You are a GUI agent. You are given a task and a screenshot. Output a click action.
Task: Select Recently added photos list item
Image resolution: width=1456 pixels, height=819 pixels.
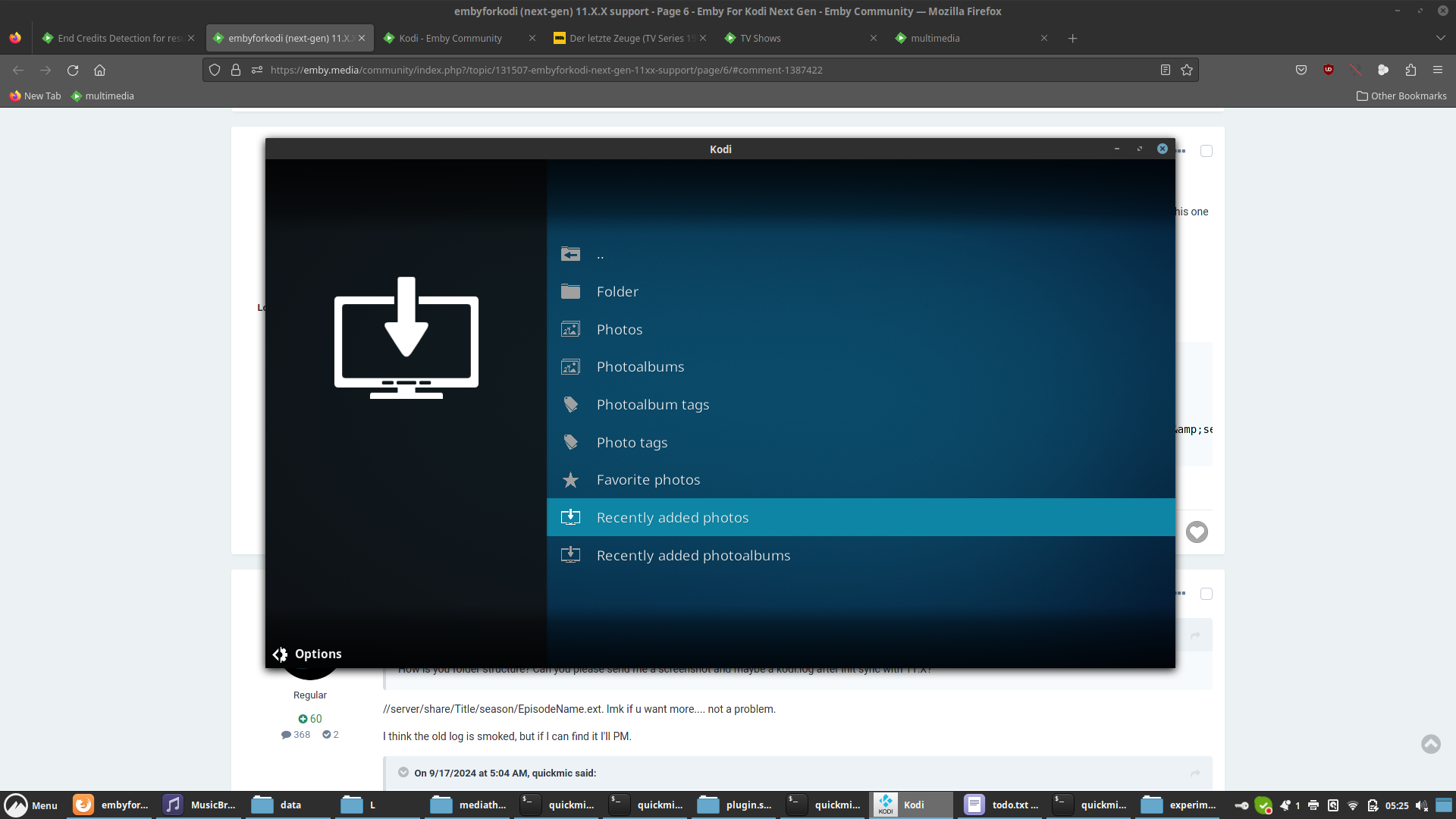(x=672, y=518)
